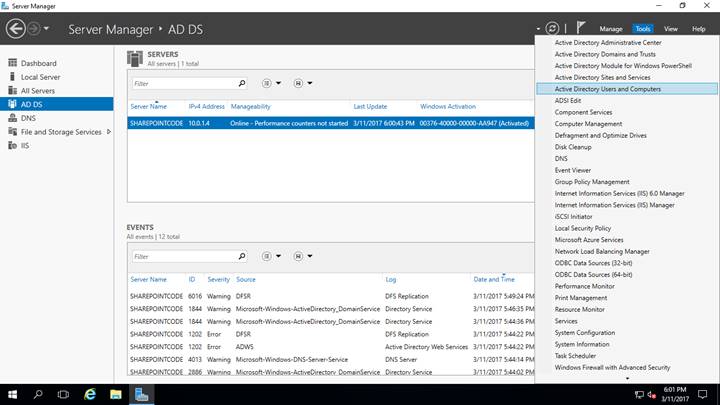Click the back navigation arrow
This screenshot has height=405, width=720.
point(15,29)
